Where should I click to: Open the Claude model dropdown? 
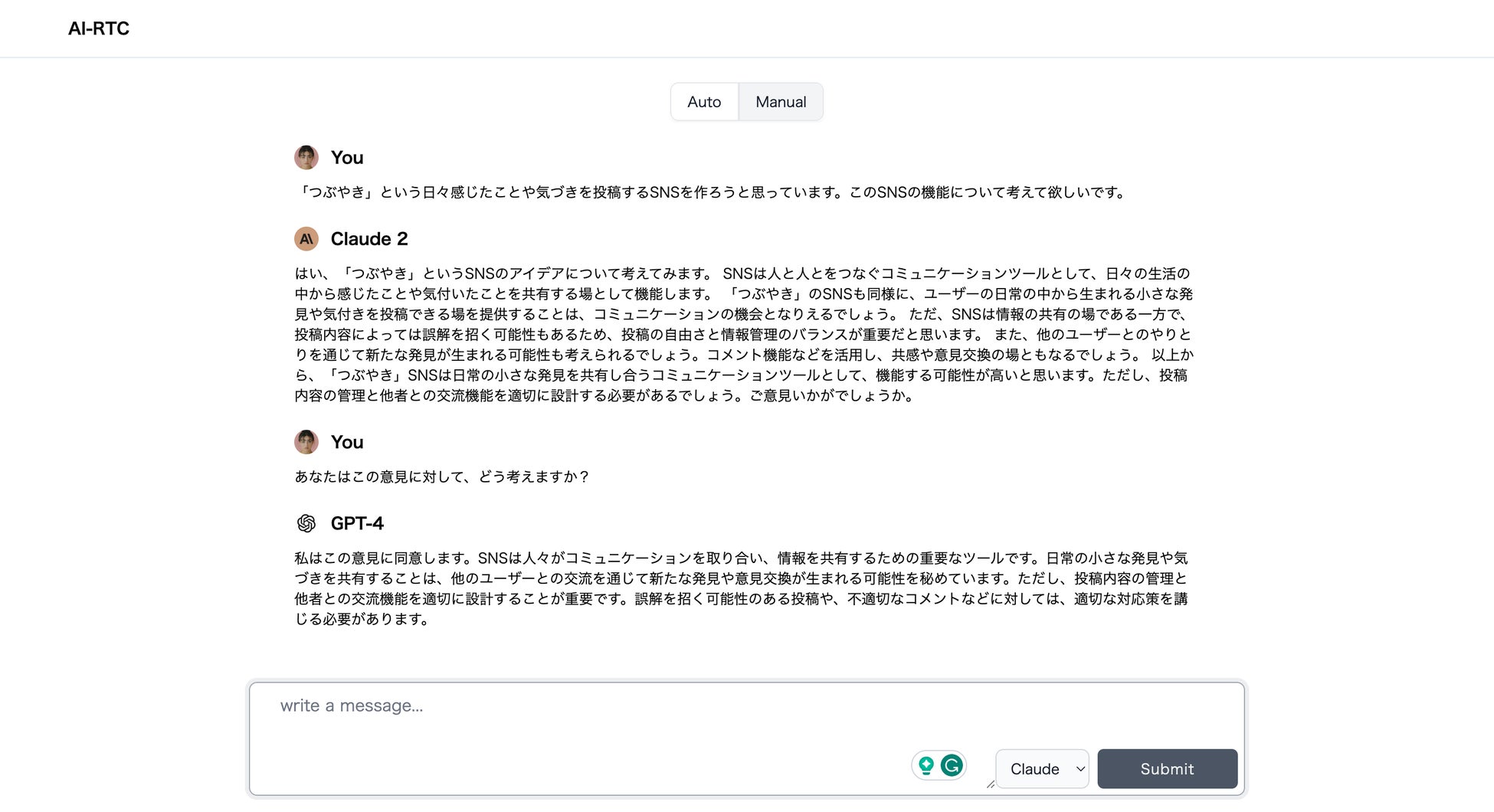[x=1042, y=768]
